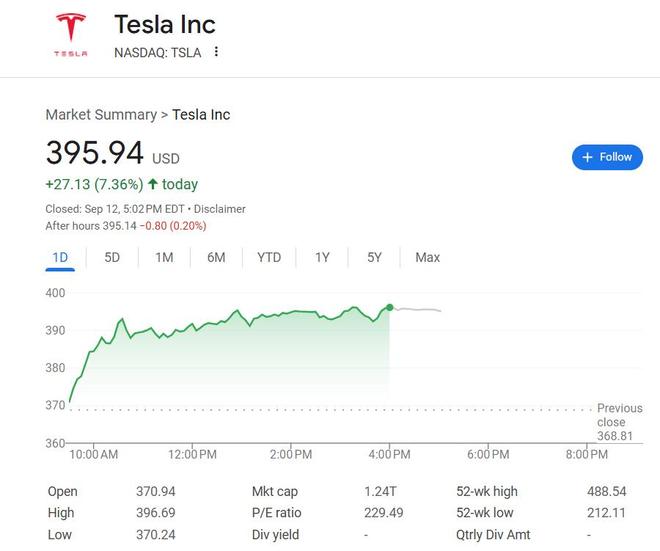Follow the Tesla Inc stock

(607, 157)
